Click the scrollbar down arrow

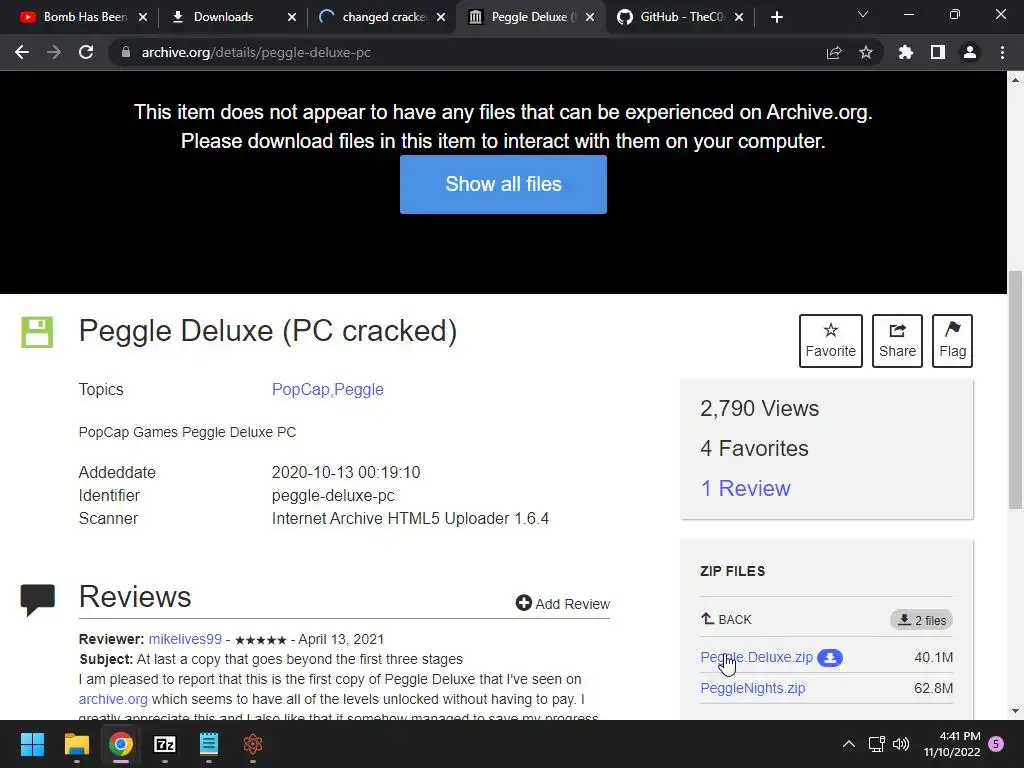(x=1015, y=711)
